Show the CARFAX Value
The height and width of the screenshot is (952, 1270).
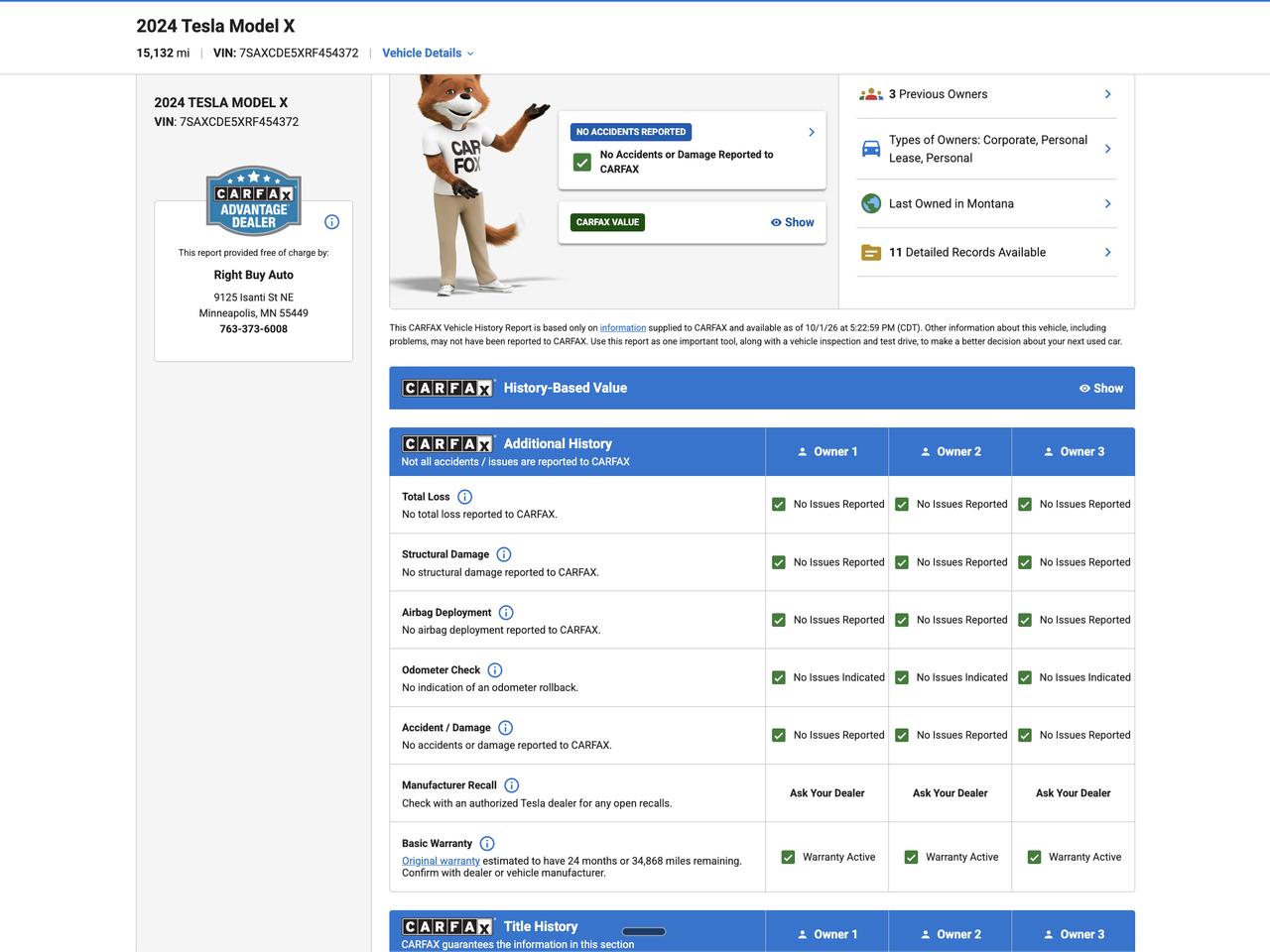coord(792,222)
